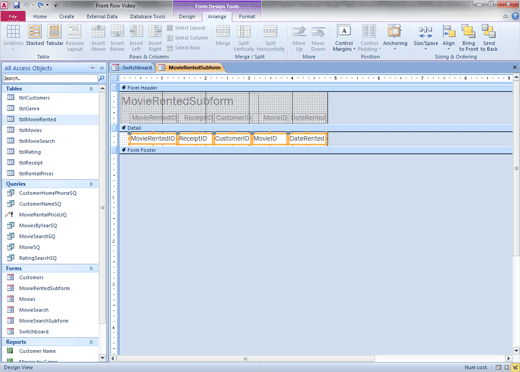This screenshot has height=372, width=520.
Task: Click the Move Up icon
Action: (299, 38)
